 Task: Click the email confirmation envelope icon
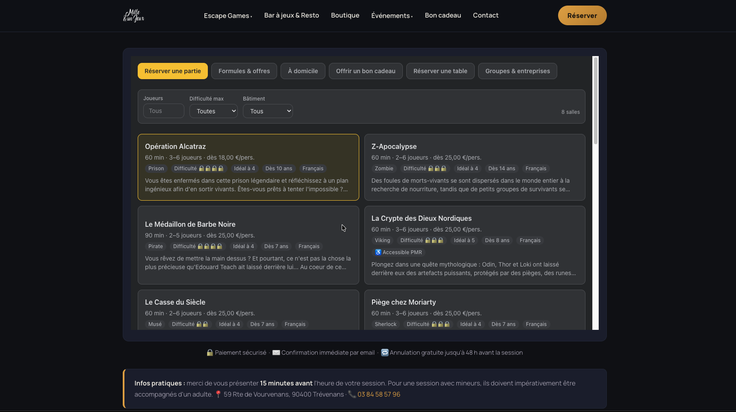[276, 352]
